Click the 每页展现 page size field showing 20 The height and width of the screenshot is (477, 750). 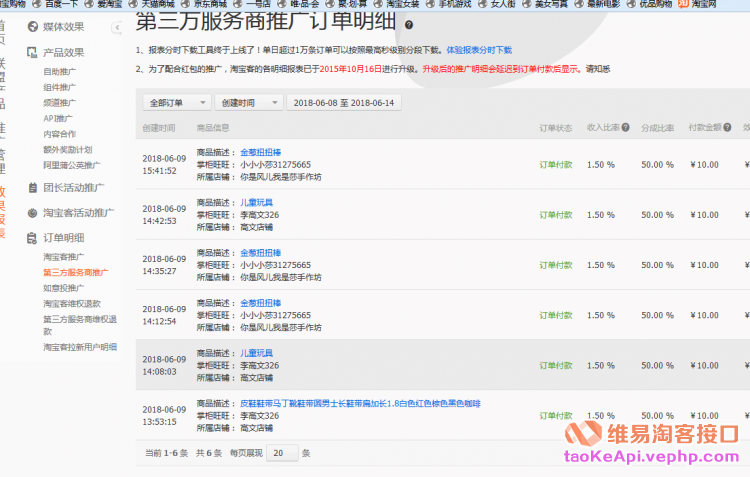[282, 453]
